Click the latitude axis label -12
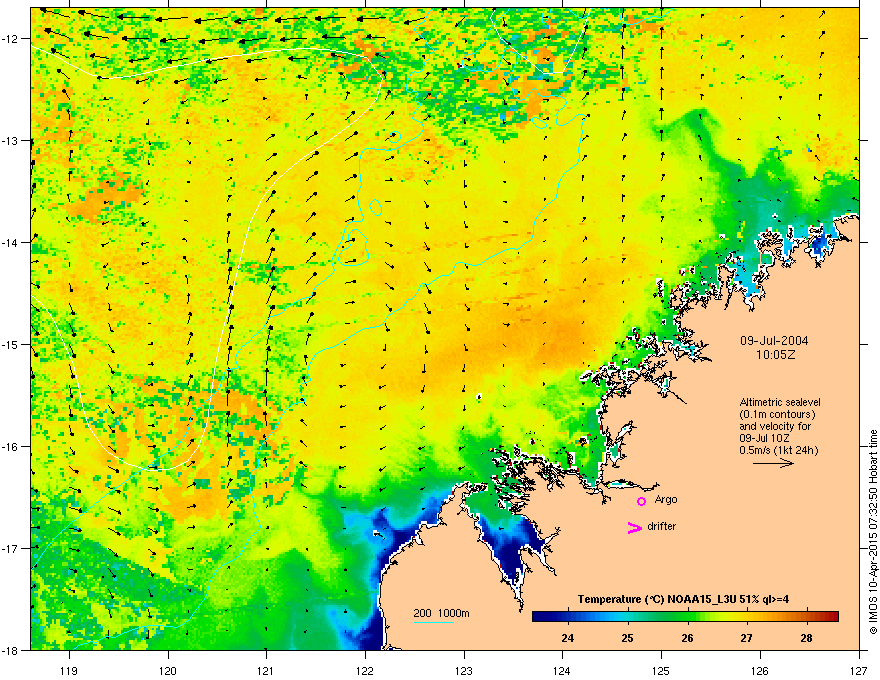Screen dimensions: 880x680 (x=10, y=39)
